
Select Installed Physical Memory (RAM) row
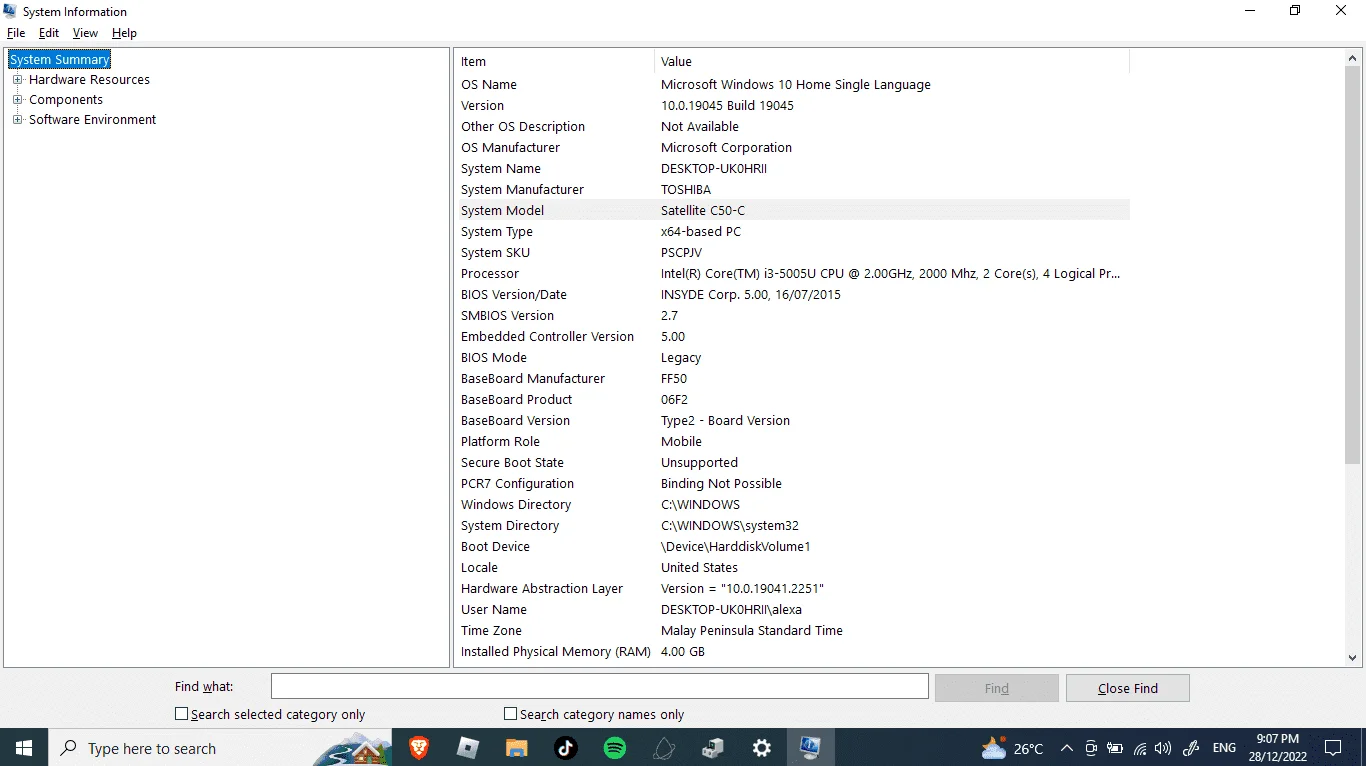tap(792, 652)
